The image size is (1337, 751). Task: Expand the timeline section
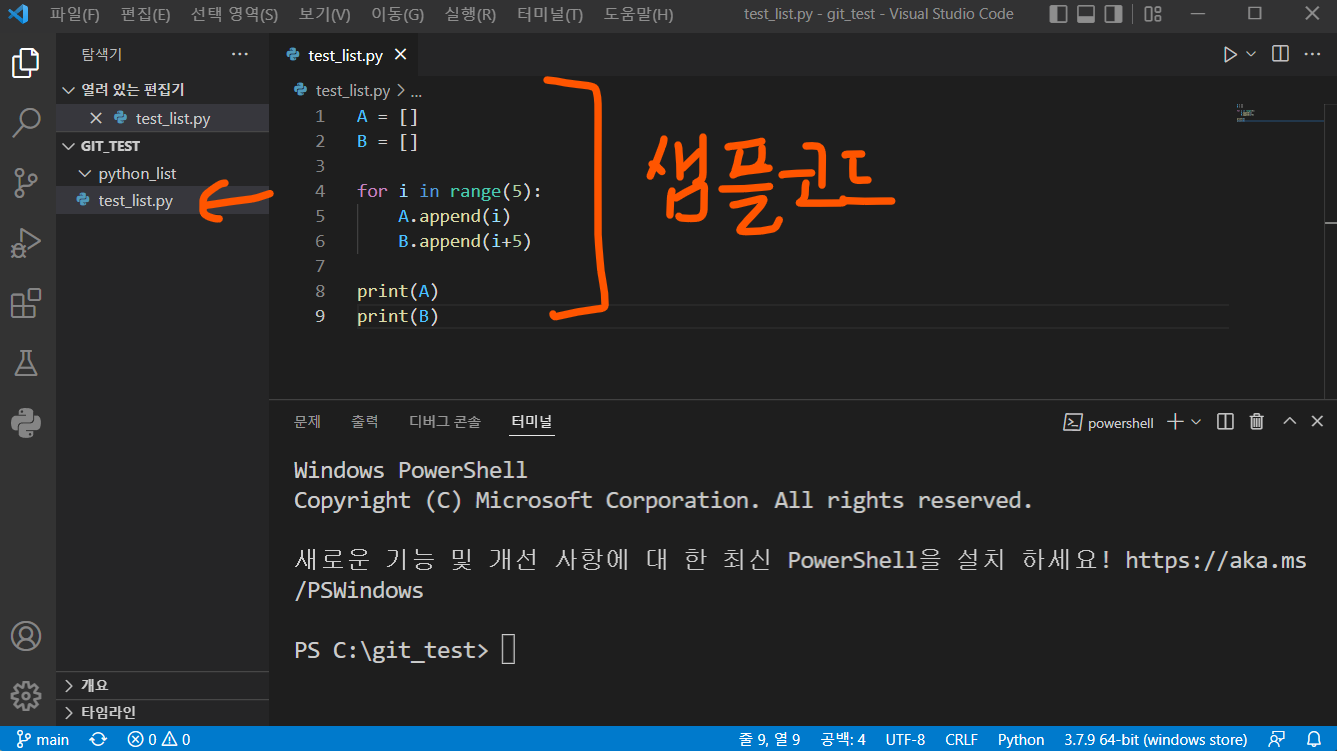coord(162,713)
